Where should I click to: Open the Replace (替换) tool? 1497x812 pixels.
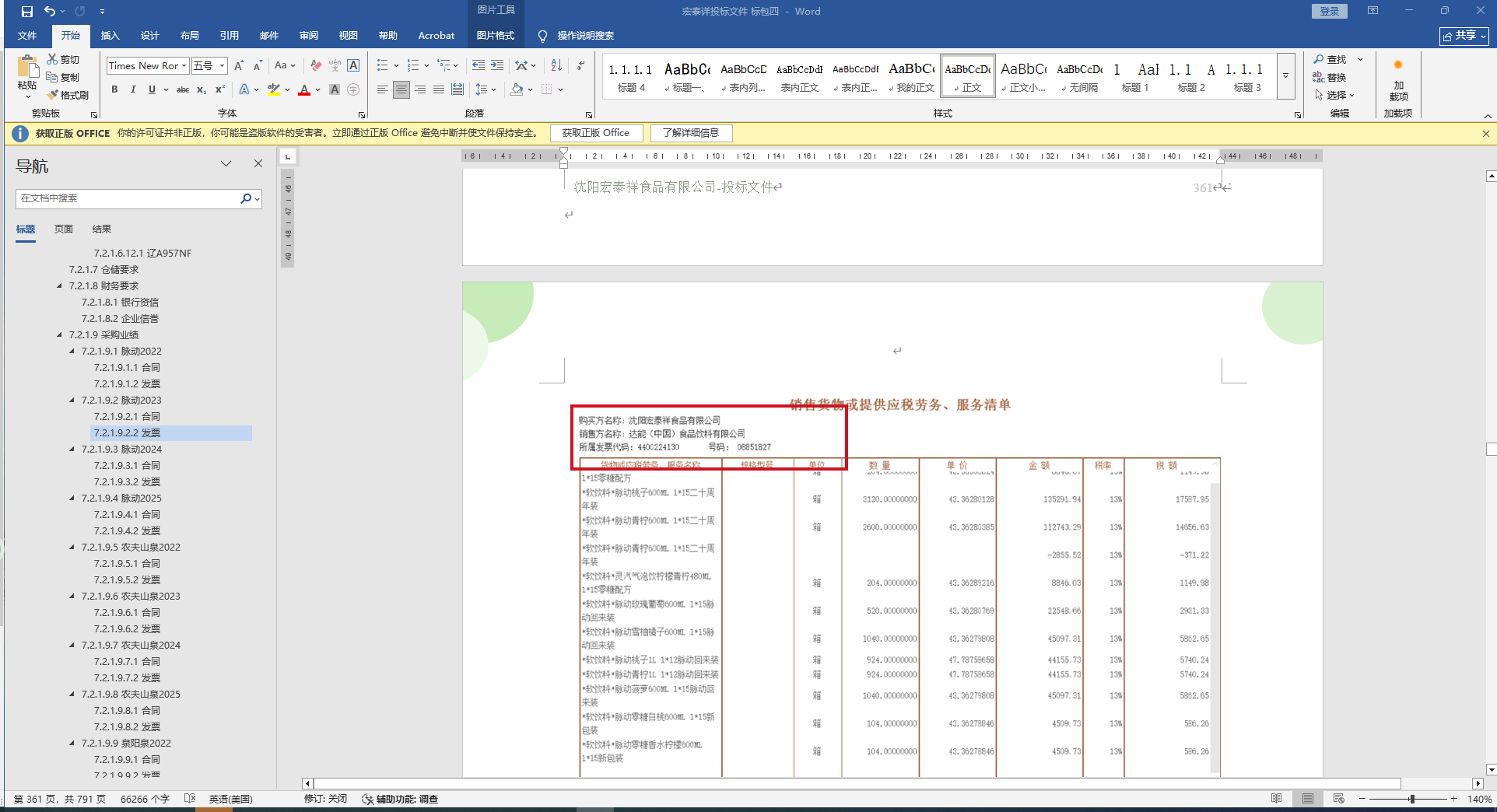(1330, 78)
